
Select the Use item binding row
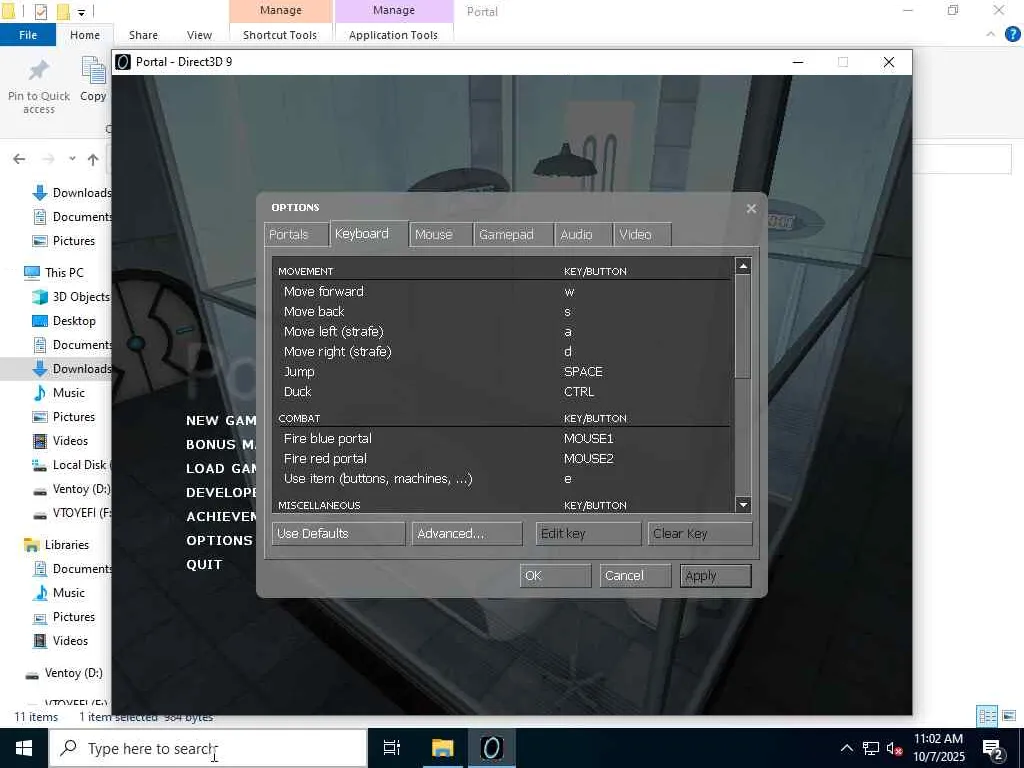point(502,479)
